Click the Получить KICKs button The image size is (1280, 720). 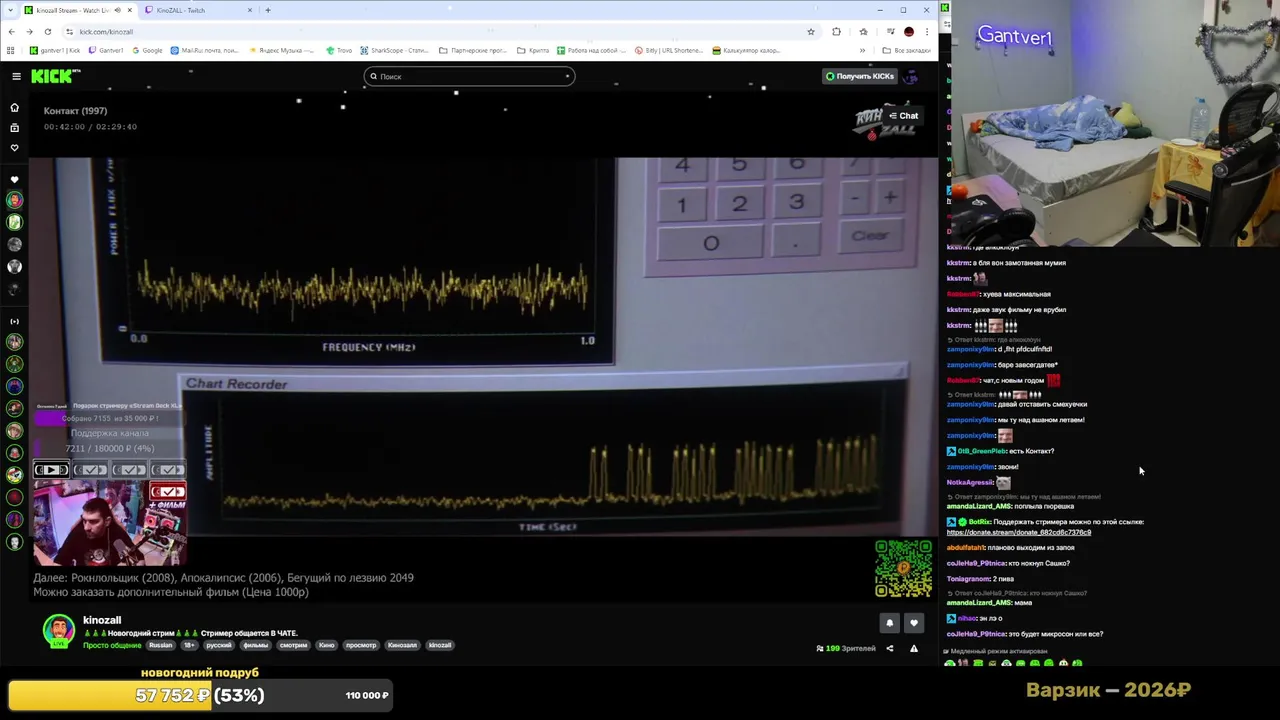click(859, 76)
